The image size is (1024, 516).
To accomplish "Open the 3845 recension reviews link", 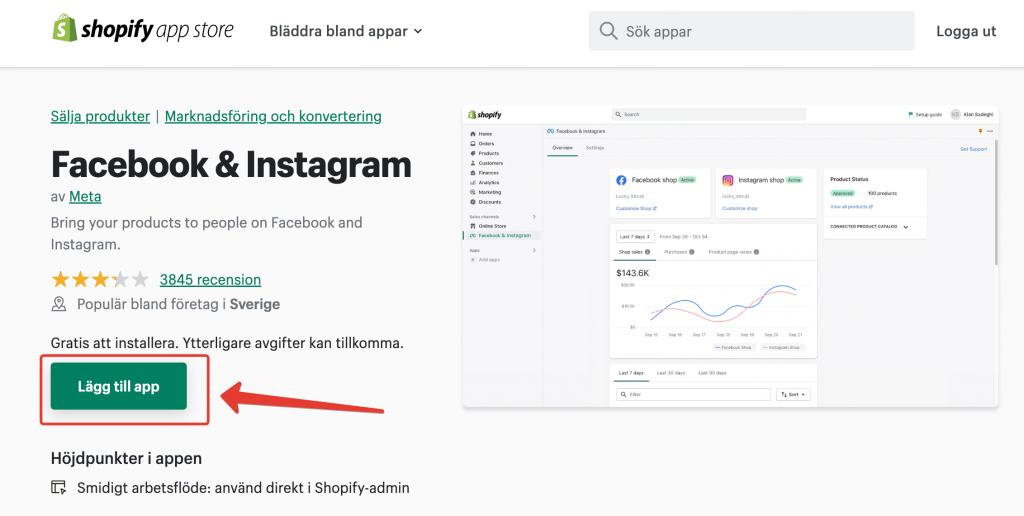I will point(210,280).
